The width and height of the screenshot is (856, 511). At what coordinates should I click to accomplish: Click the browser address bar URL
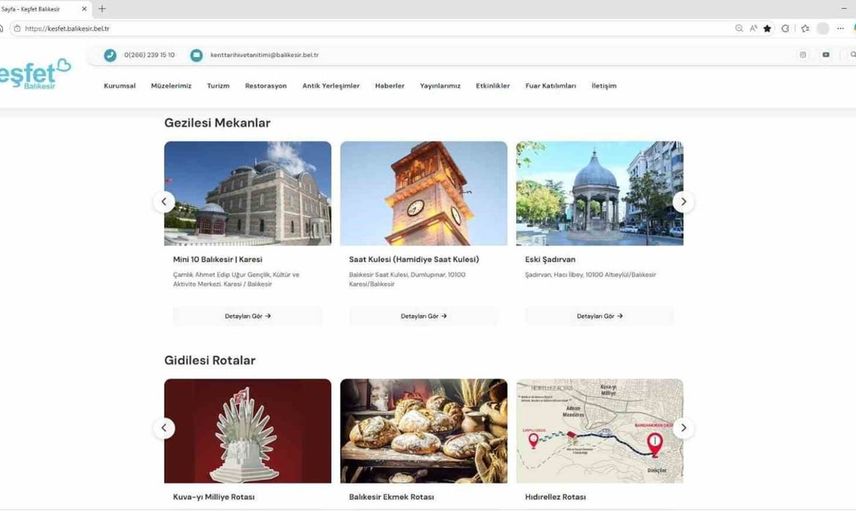[67, 28]
